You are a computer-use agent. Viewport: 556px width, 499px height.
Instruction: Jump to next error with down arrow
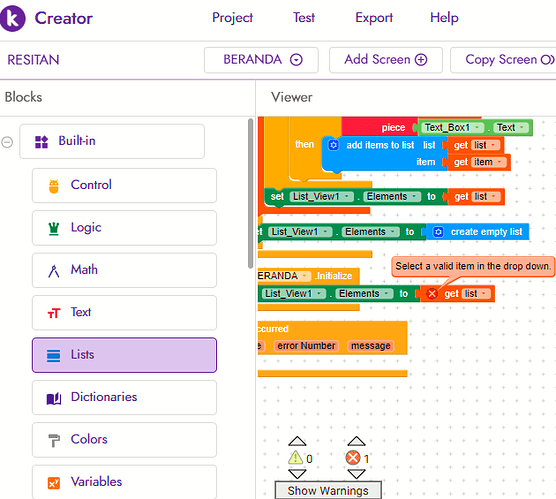pyautogui.click(x=356, y=474)
